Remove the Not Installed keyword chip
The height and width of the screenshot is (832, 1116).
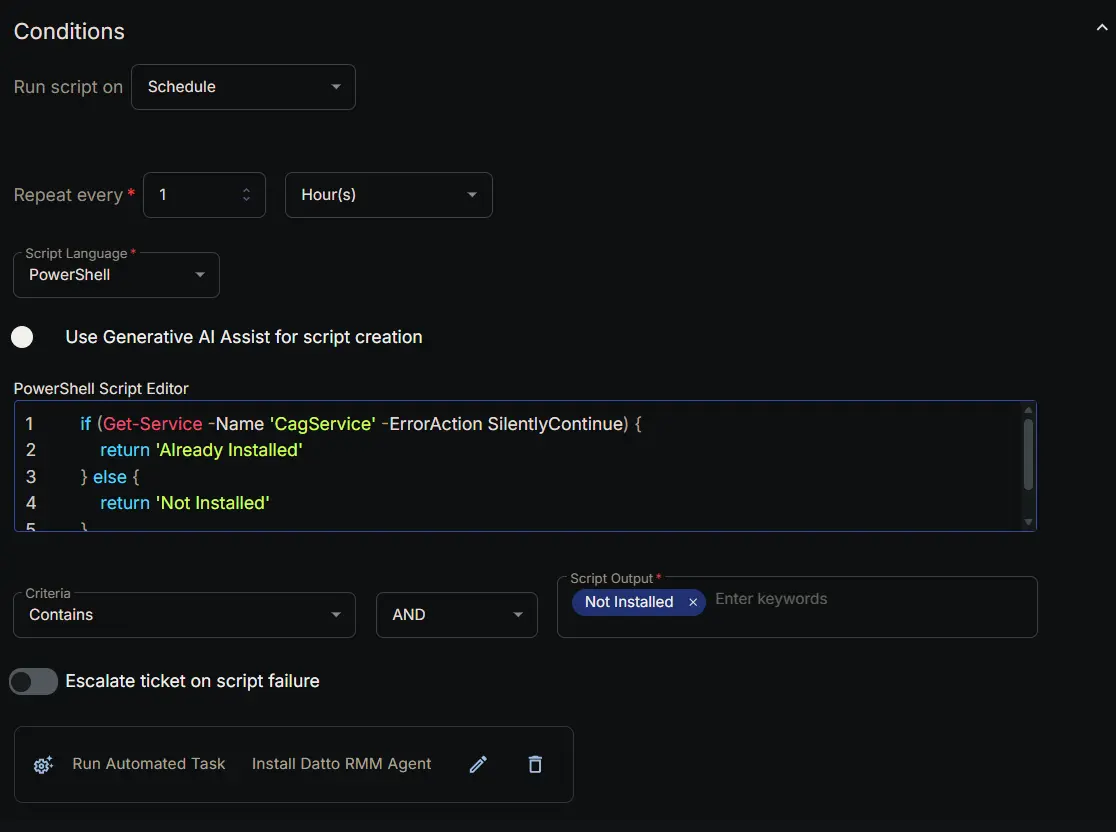coord(693,602)
